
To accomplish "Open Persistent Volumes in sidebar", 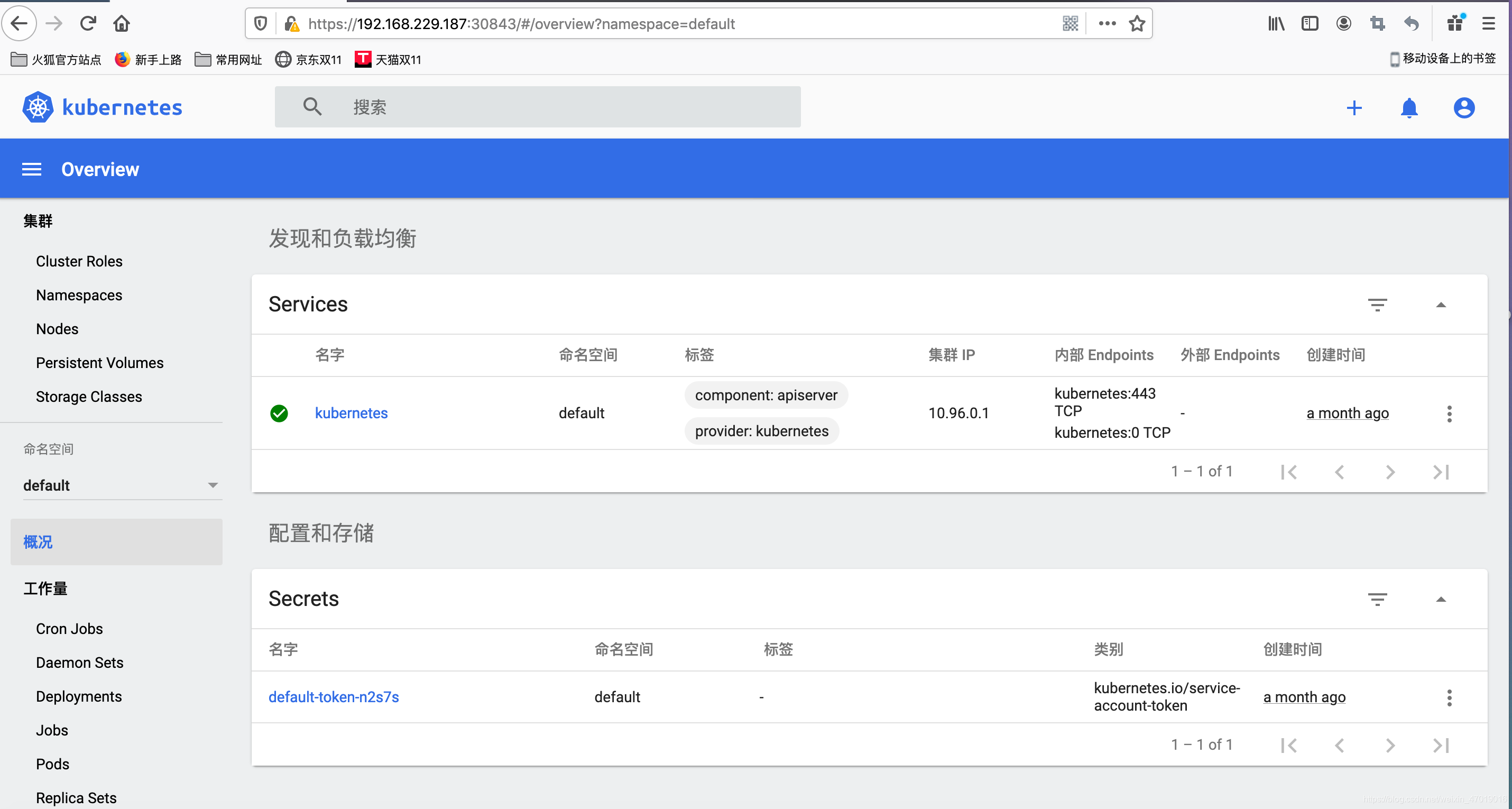I will click(100, 363).
